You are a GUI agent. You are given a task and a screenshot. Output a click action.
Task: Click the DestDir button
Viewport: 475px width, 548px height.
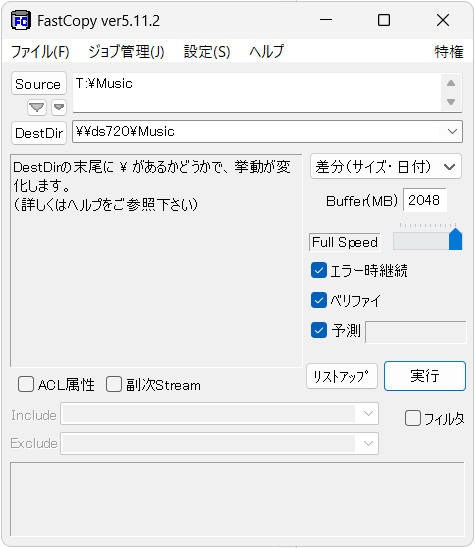tap(38, 133)
